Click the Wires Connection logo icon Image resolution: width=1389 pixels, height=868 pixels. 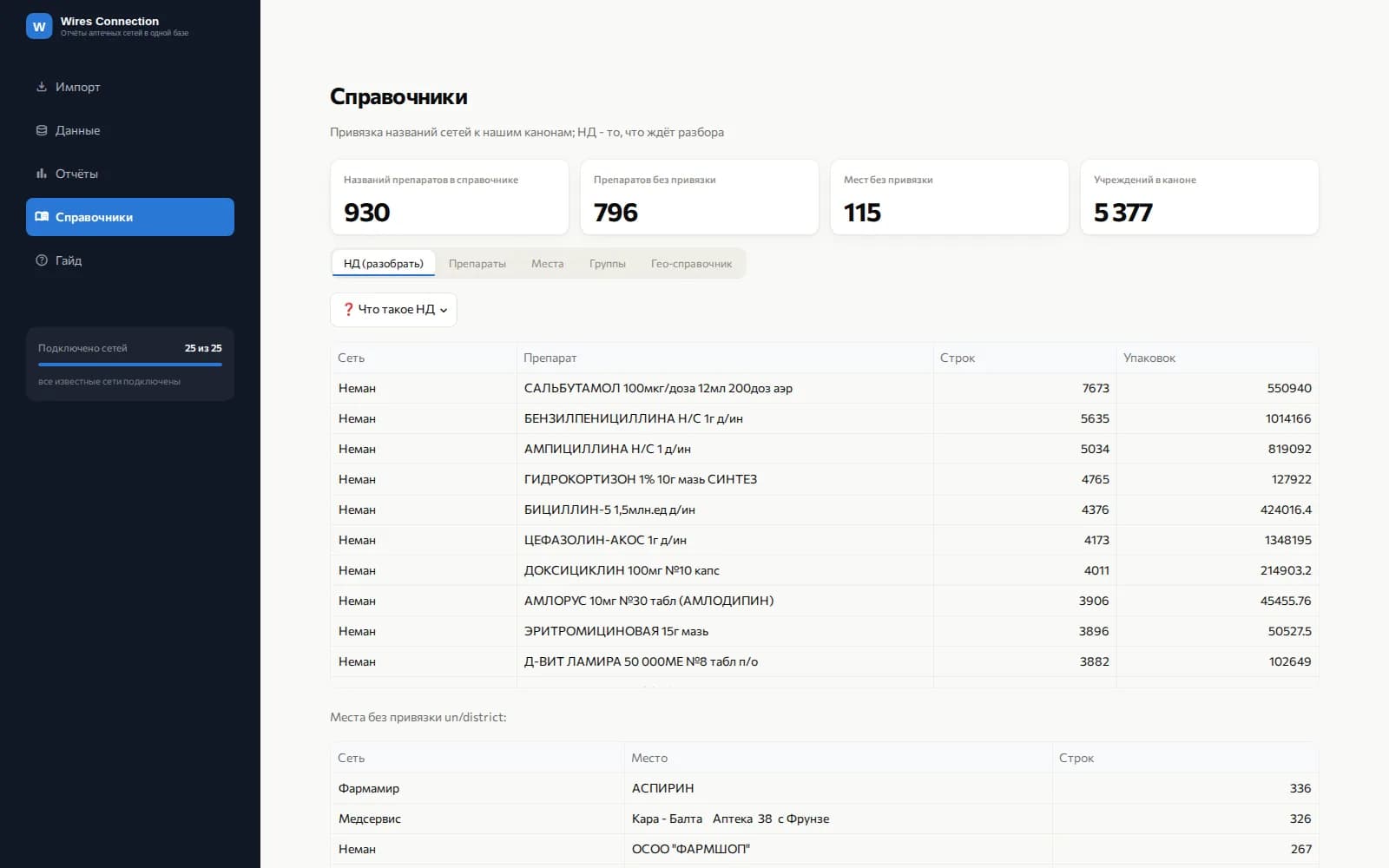pos(39,26)
